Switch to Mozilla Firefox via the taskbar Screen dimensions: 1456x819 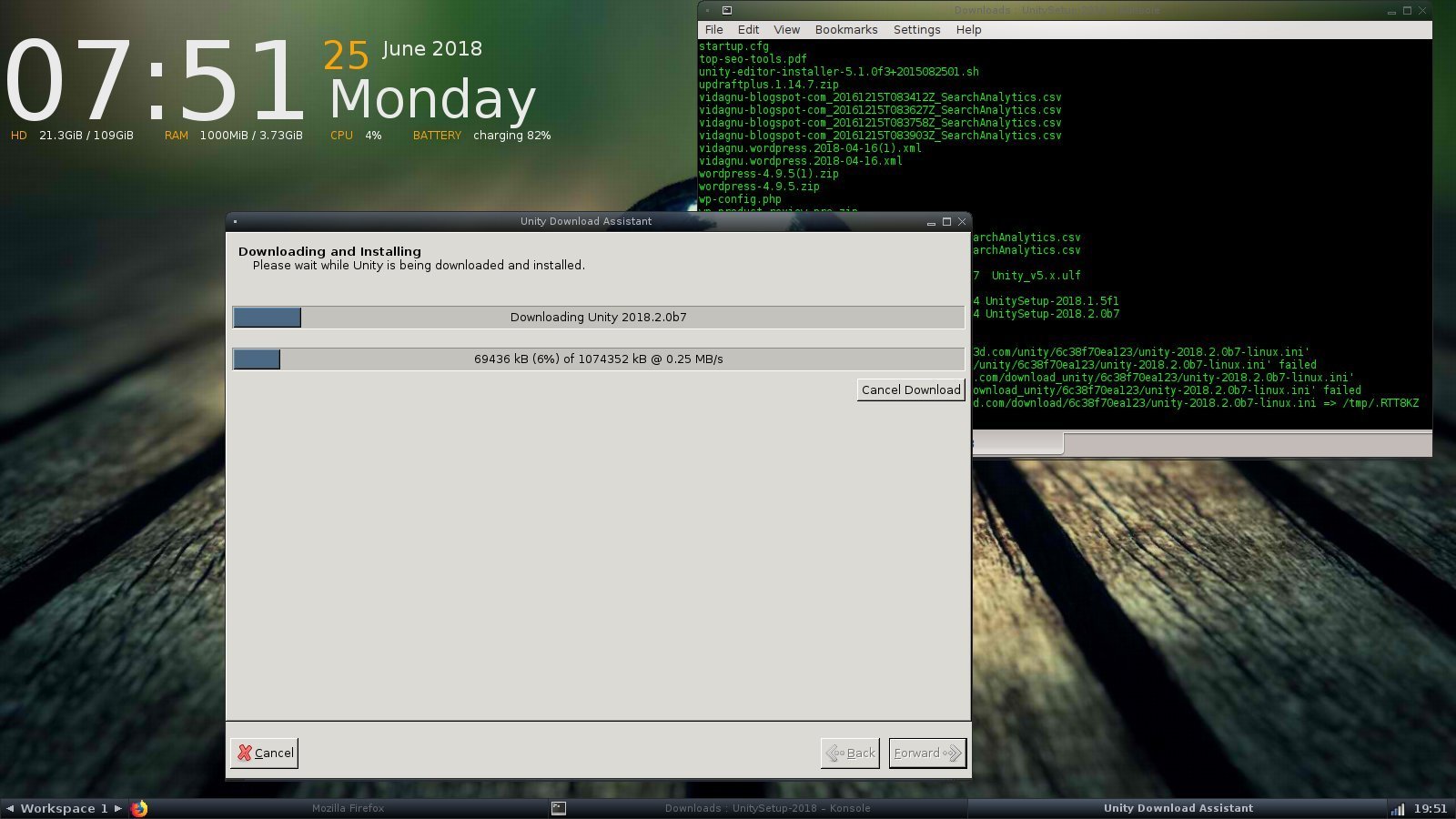[348, 808]
